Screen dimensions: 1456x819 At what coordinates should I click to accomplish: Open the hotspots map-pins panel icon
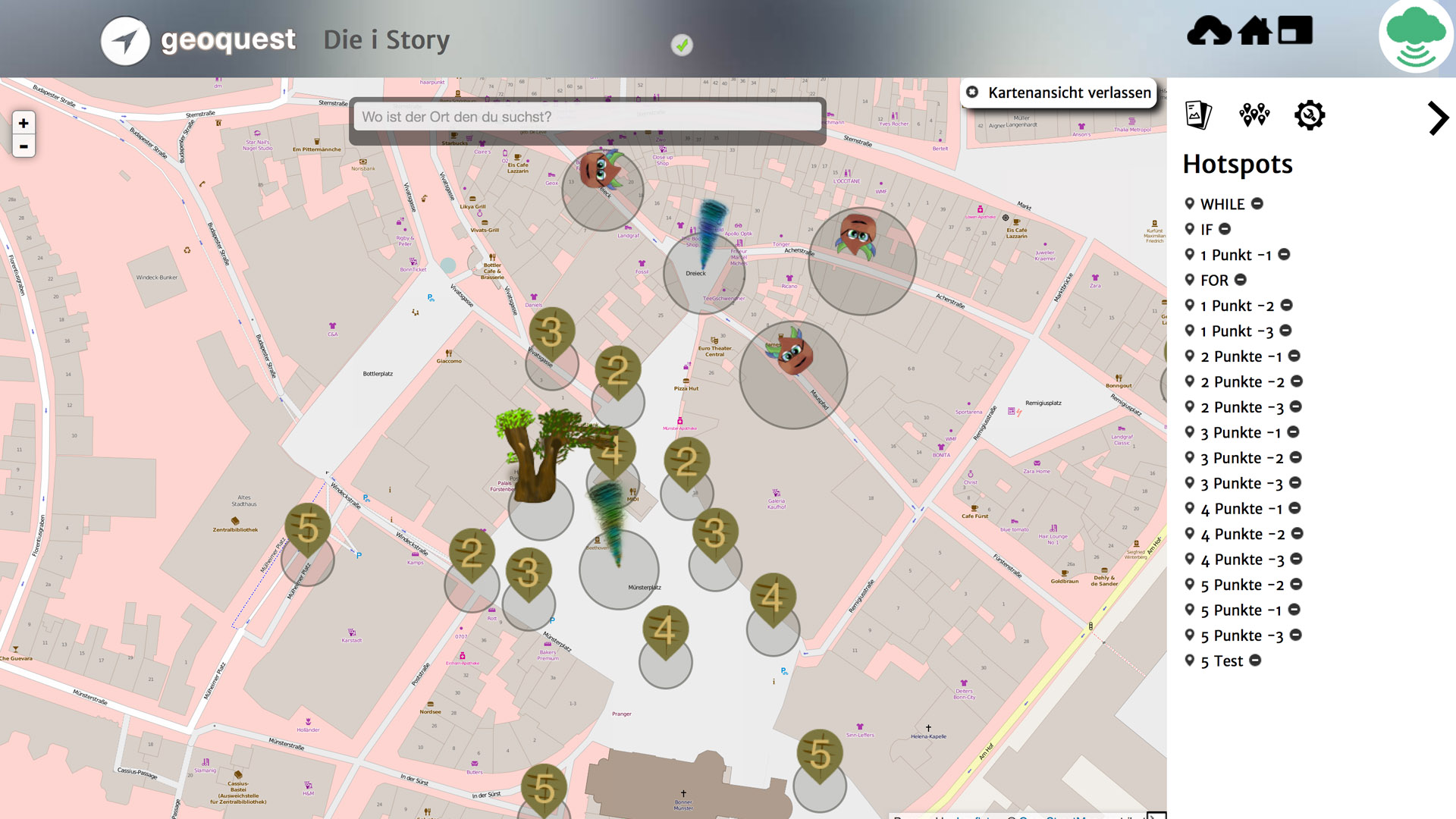click(x=1254, y=115)
